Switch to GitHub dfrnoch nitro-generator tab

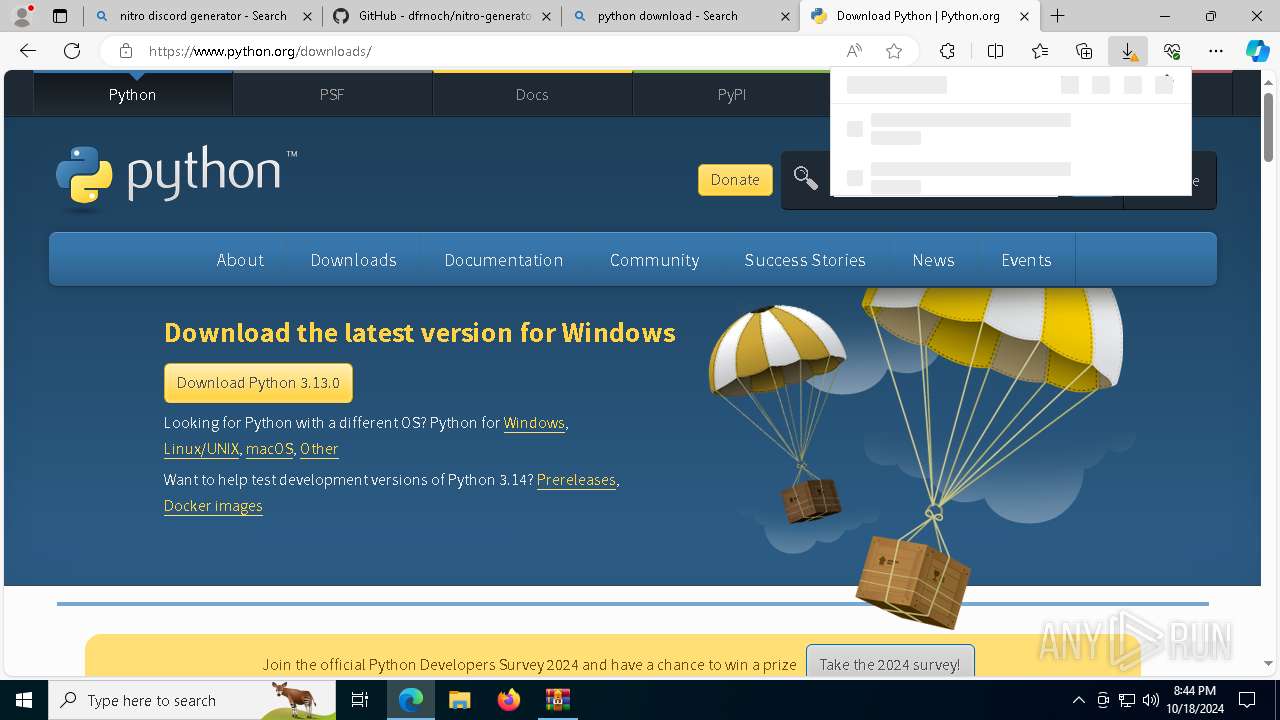[442, 16]
